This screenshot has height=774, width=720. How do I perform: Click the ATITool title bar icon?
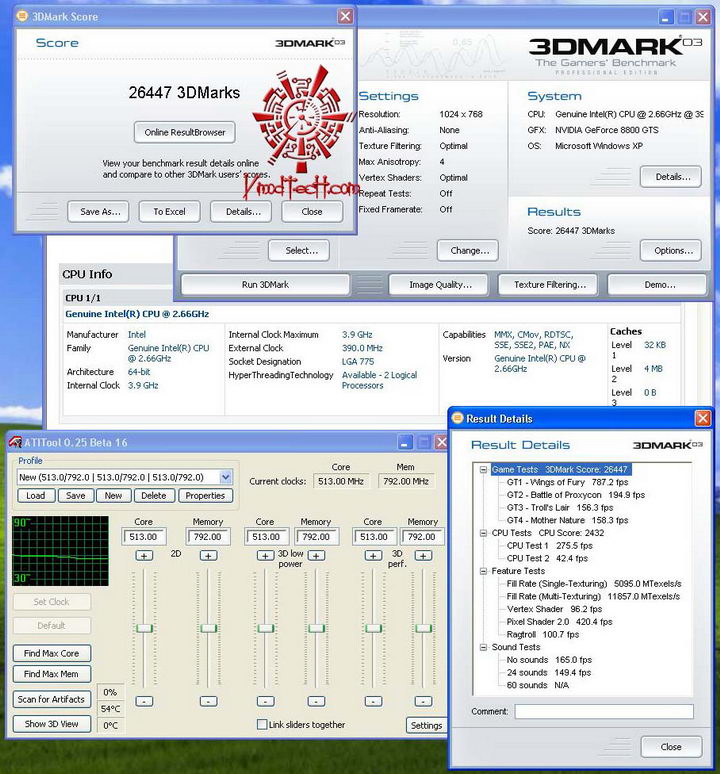coord(15,442)
